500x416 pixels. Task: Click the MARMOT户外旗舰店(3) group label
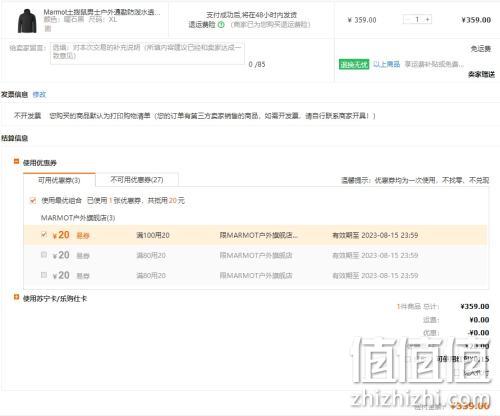(x=78, y=218)
